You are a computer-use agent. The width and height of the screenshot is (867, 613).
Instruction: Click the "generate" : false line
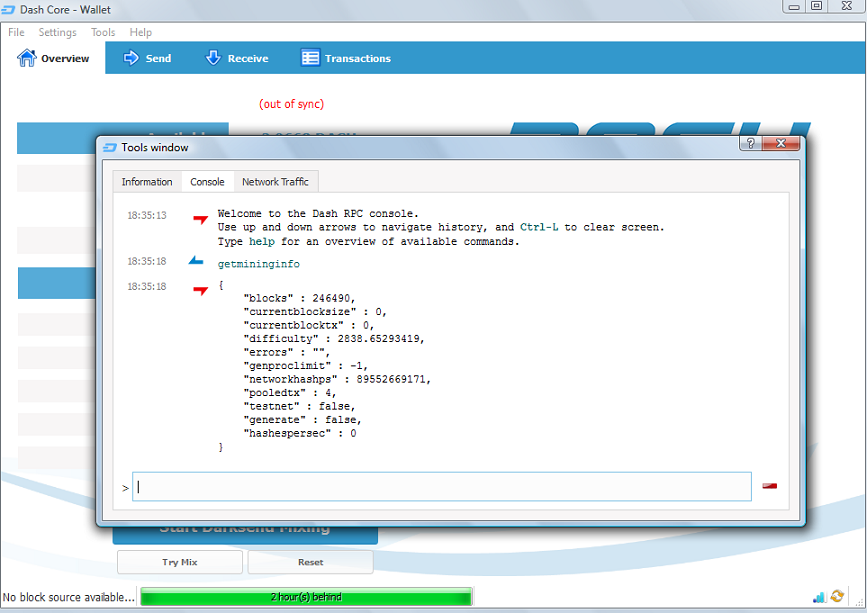pyautogui.click(x=302, y=420)
